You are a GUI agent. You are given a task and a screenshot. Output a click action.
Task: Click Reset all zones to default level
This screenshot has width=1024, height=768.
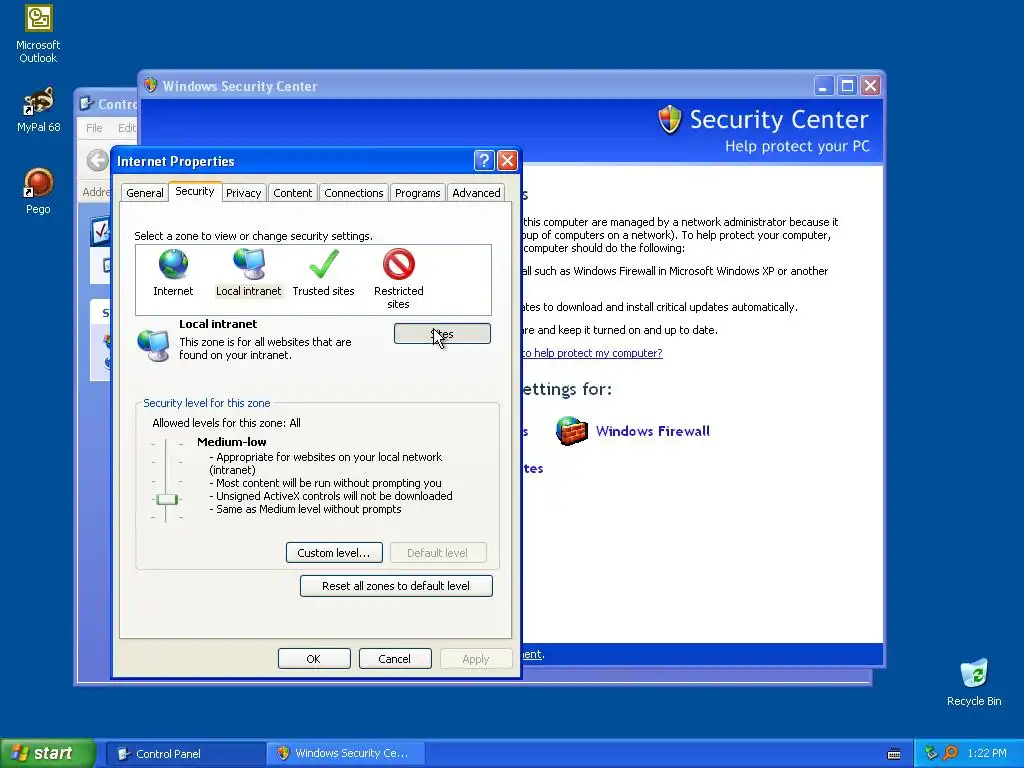click(396, 586)
